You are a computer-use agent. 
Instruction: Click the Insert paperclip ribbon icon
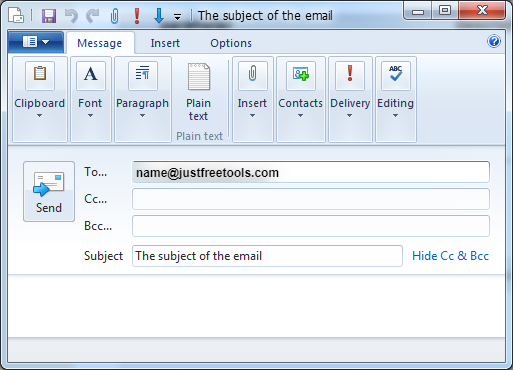(253, 75)
